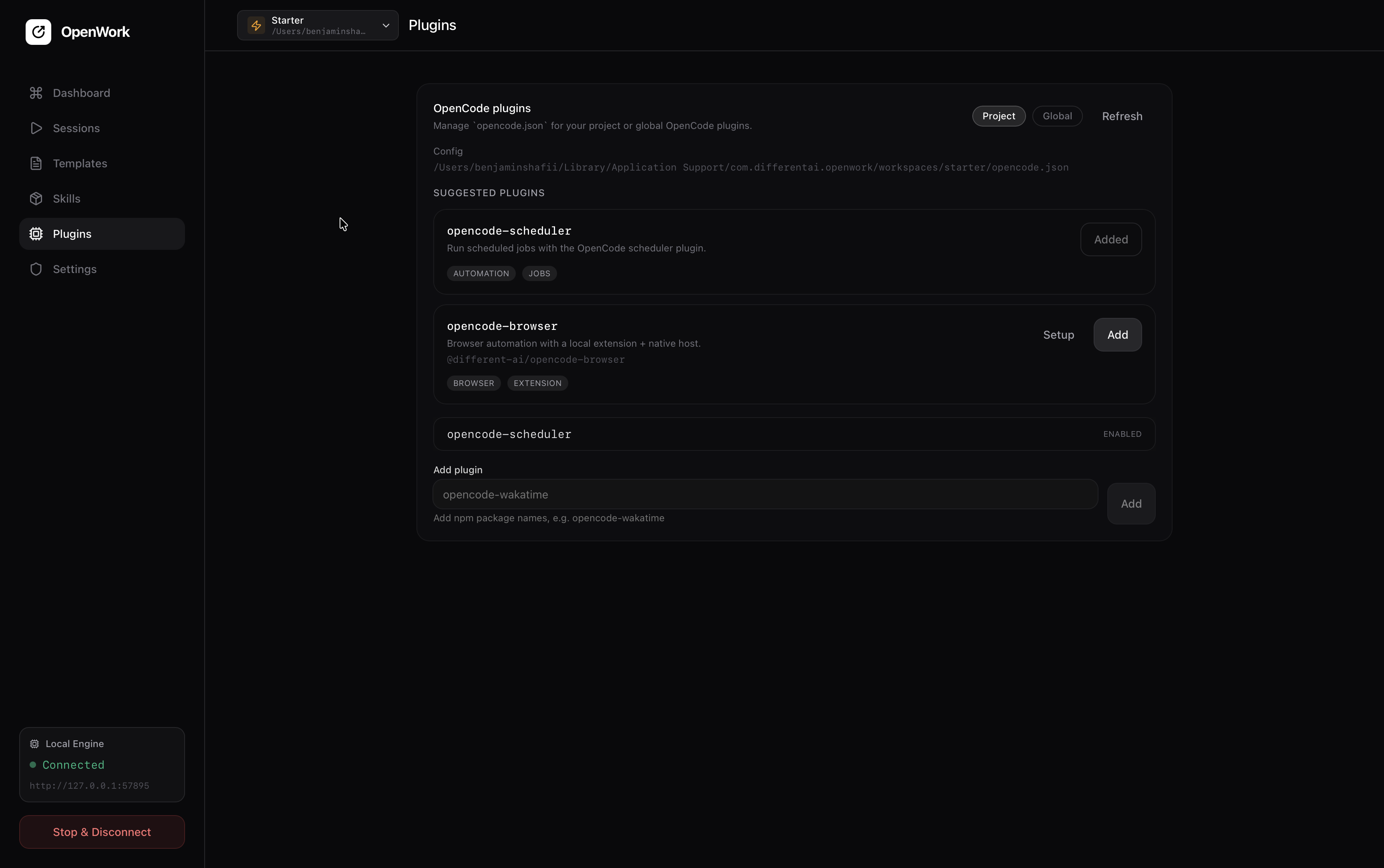Select the Skills cube icon
The width and height of the screenshot is (1384, 868).
click(36, 198)
